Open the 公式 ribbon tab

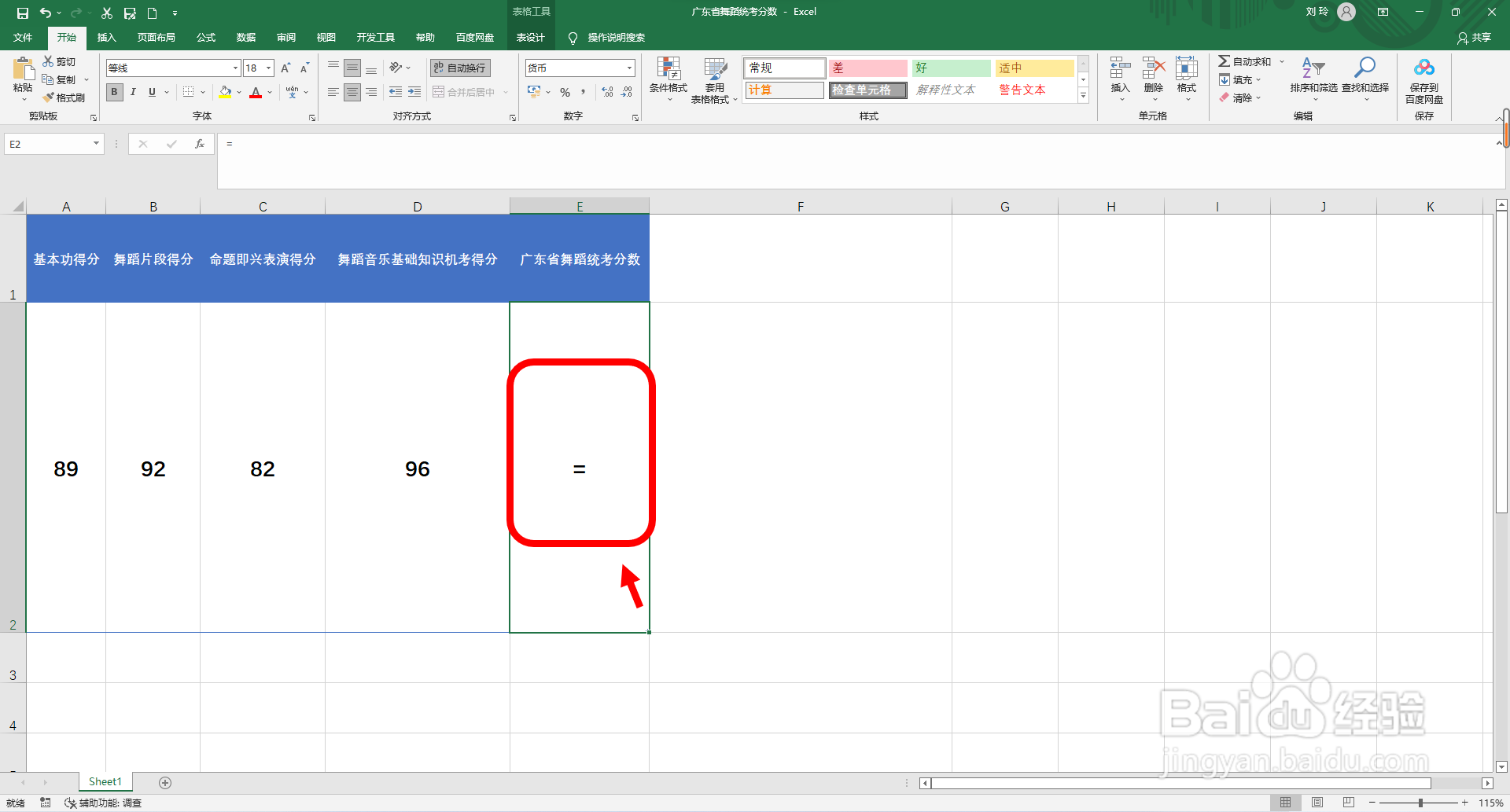click(205, 37)
